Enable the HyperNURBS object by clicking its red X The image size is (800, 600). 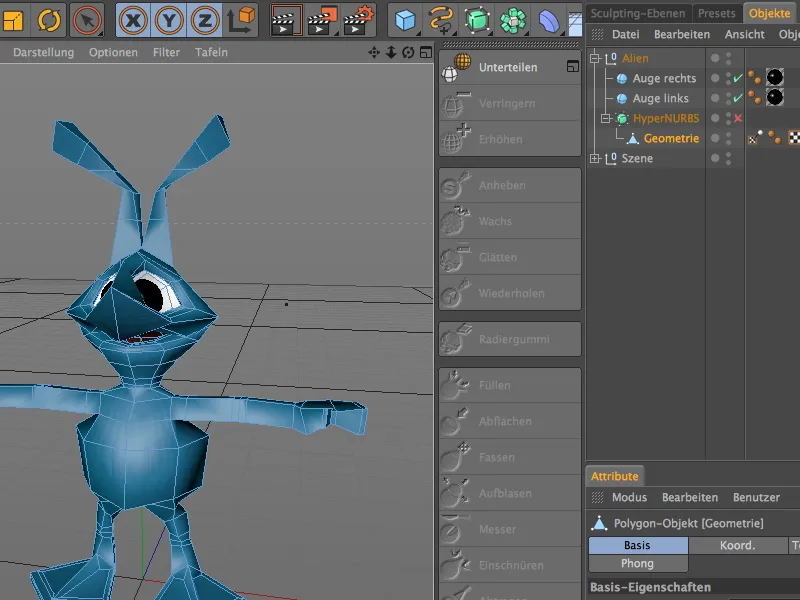pyautogui.click(x=737, y=117)
